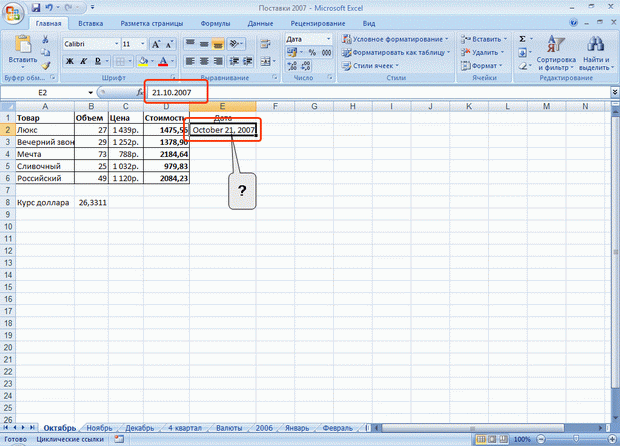Screen dimensions: 620x446
Task: Apply percent style to cell
Action: click(x=312, y=52)
